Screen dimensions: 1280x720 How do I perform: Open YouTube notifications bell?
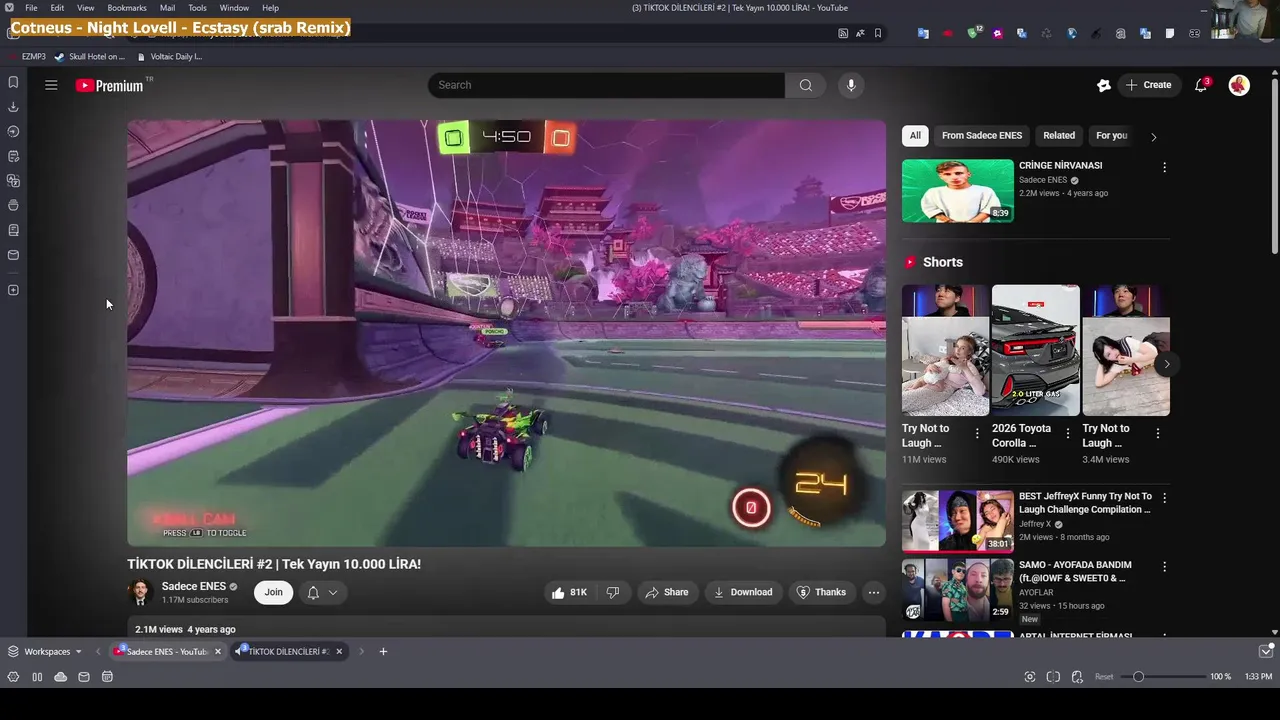click(1201, 85)
